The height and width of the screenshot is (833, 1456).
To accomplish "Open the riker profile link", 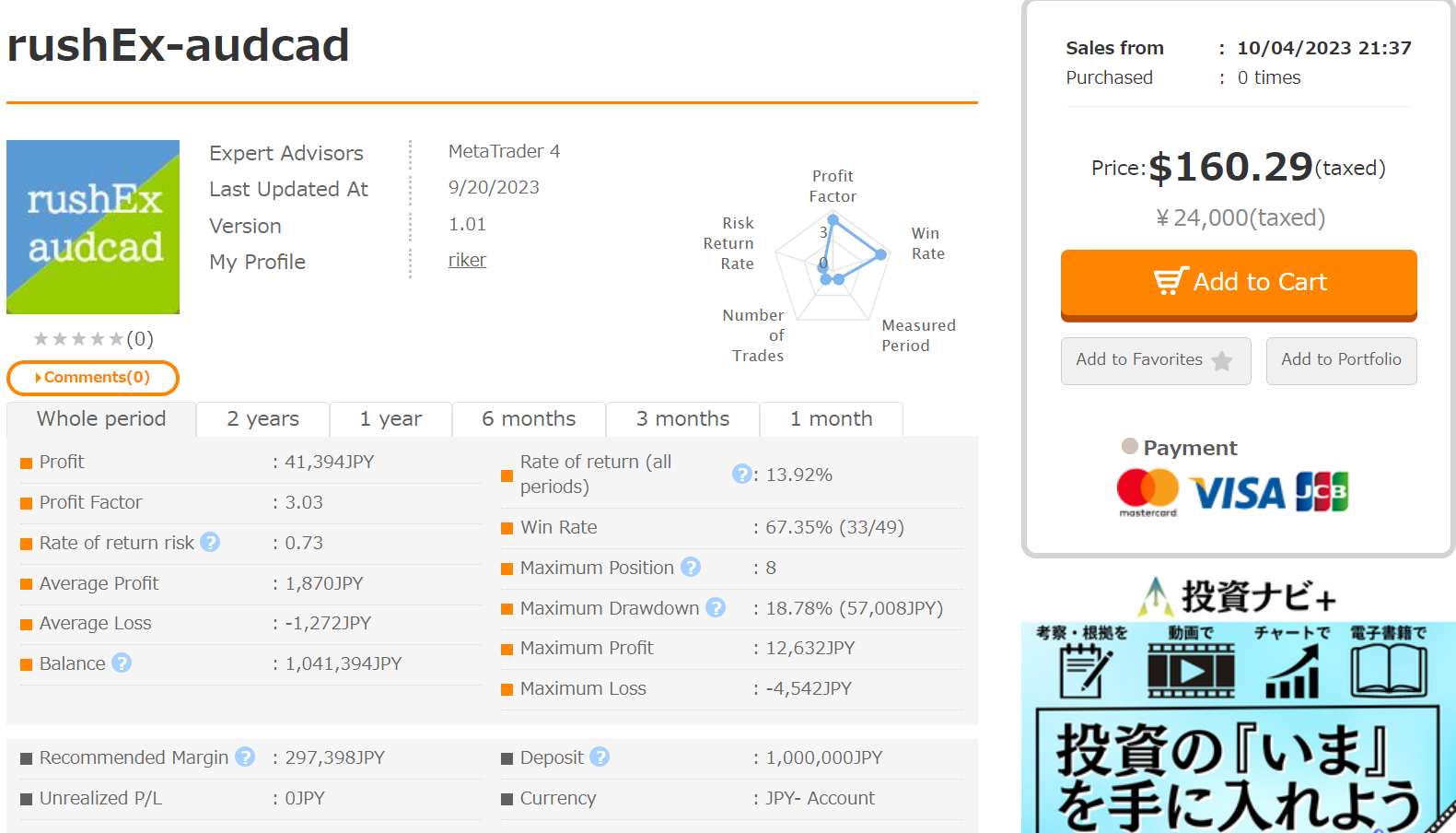I will pyautogui.click(x=467, y=261).
